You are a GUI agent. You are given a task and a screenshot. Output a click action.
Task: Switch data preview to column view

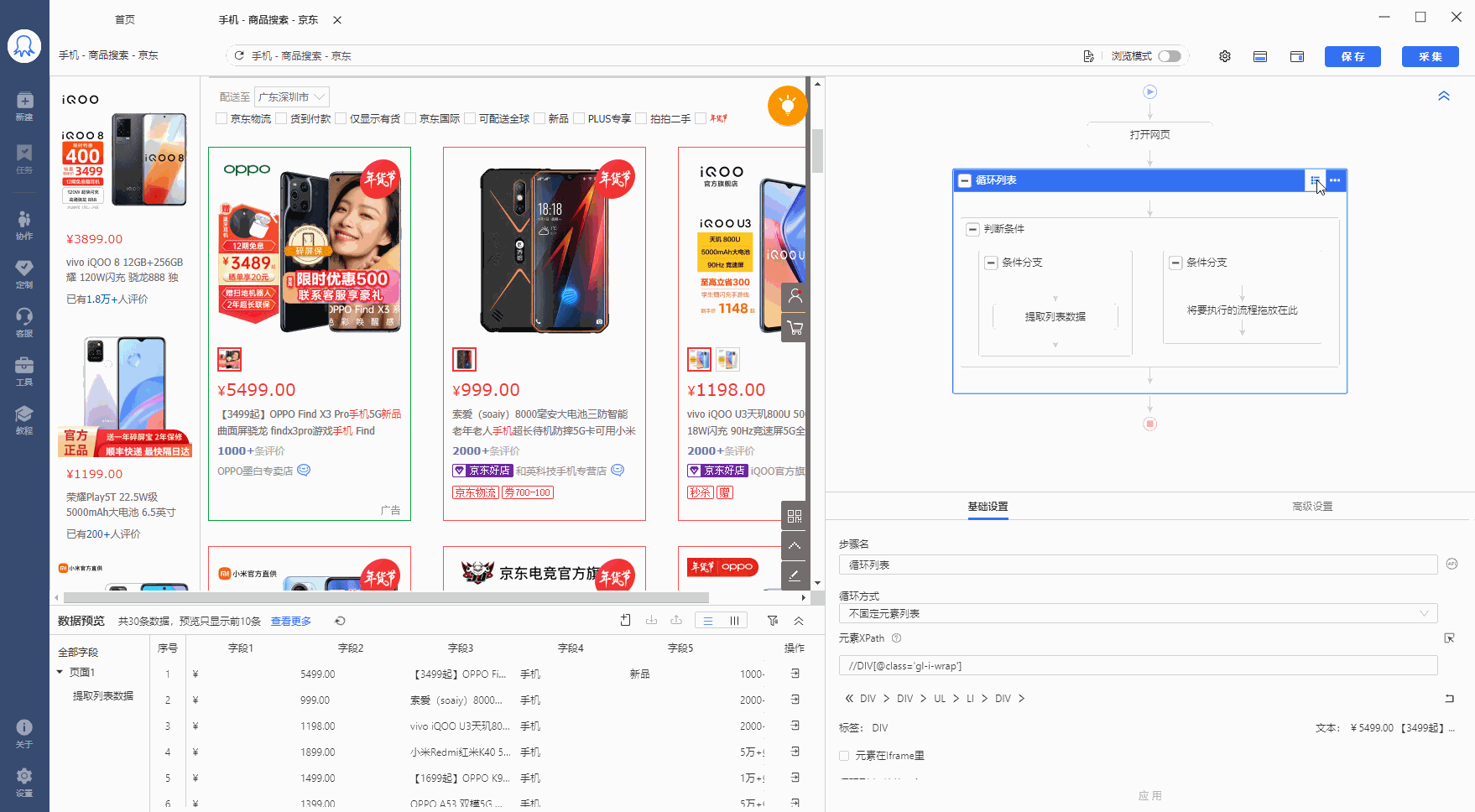click(x=734, y=621)
